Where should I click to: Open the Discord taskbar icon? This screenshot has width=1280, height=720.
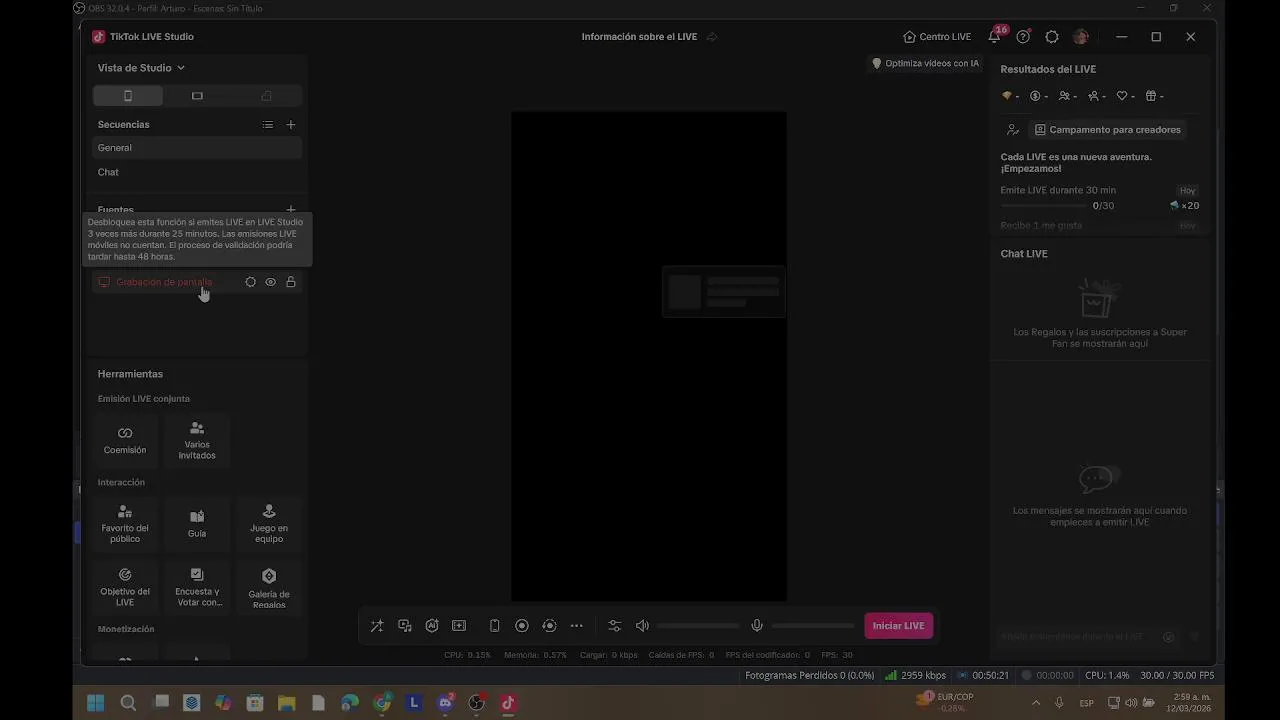pyautogui.click(x=446, y=703)
